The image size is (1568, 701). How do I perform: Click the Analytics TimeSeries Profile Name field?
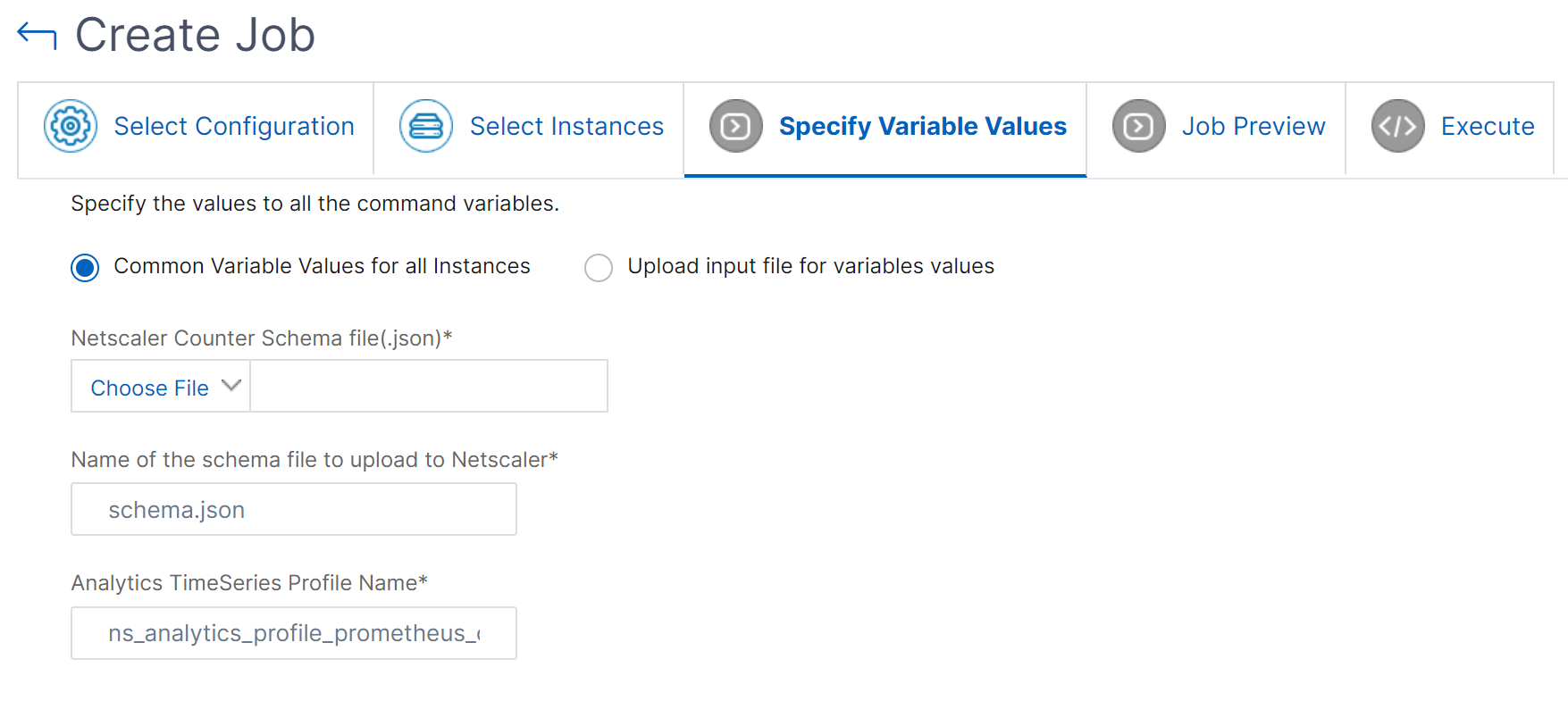(x=294, y=633)
